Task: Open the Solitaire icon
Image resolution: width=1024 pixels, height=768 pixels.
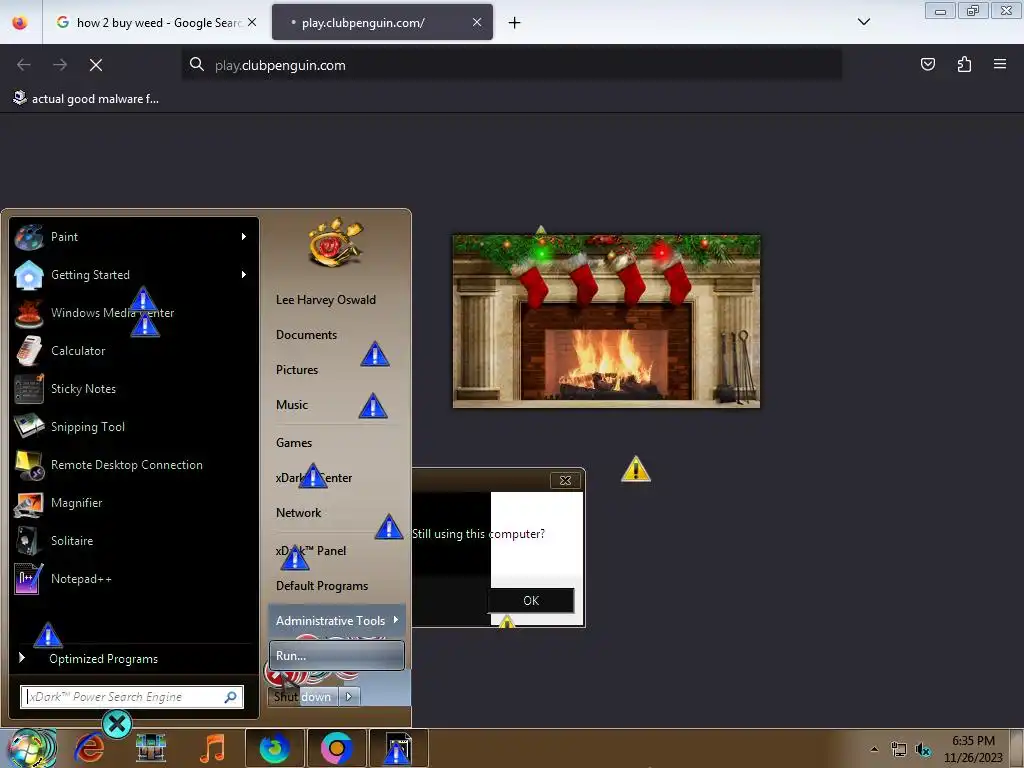Action: point(29,541)
